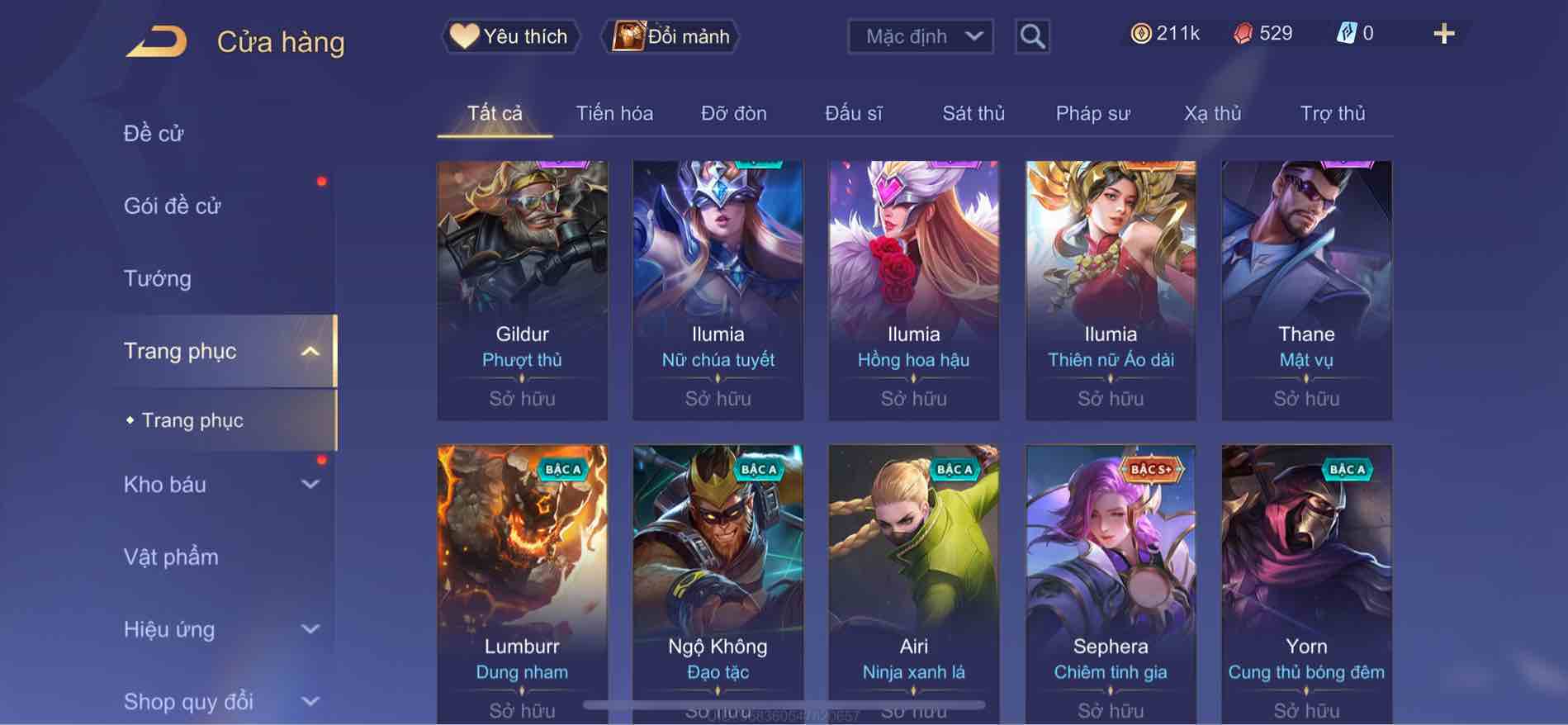The image size is (1568, 725).
Task: Tap the plus icon to add currency
Action: [x=1444, y=34]
